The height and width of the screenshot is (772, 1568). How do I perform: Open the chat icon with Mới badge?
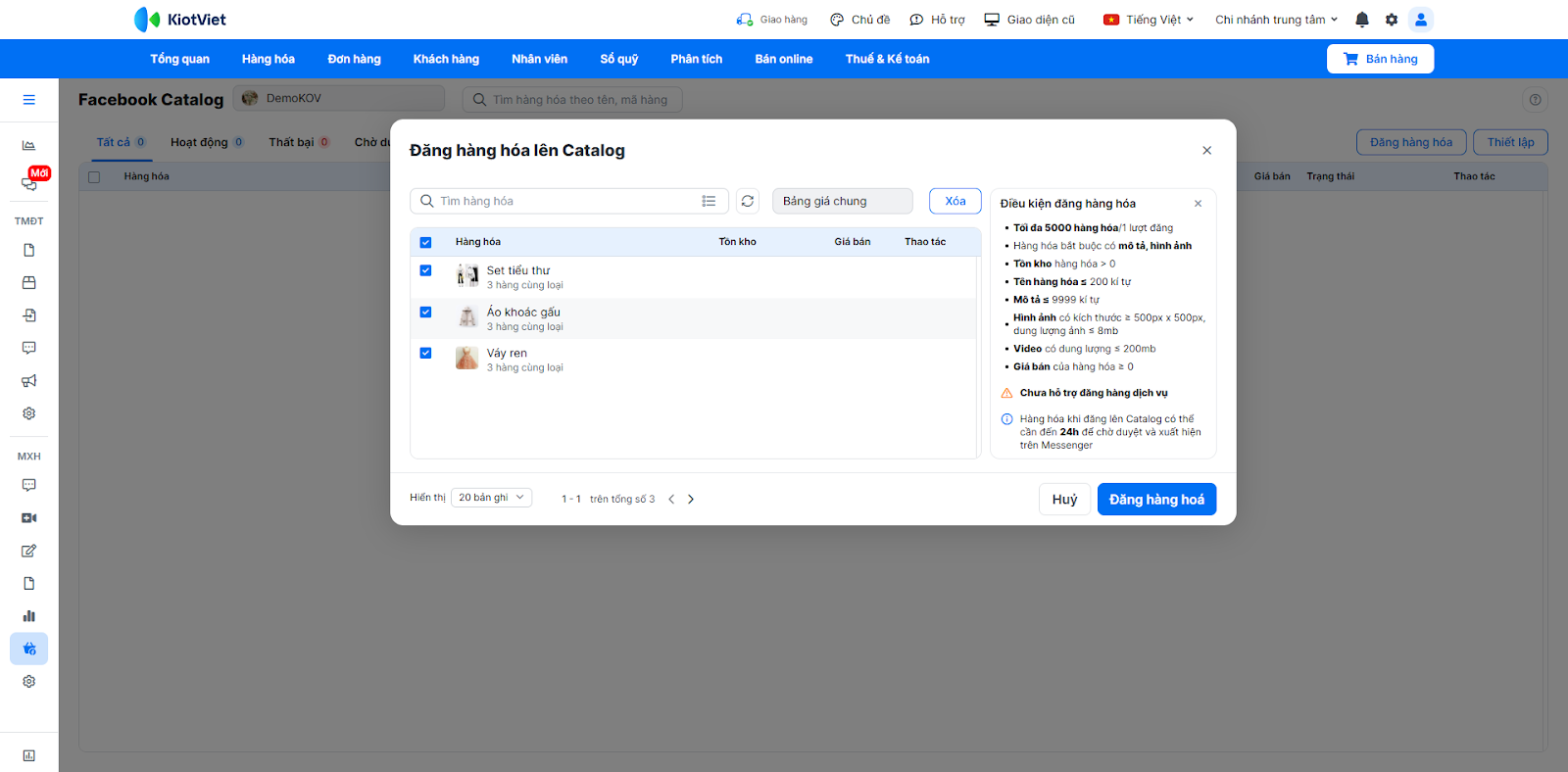29,183
